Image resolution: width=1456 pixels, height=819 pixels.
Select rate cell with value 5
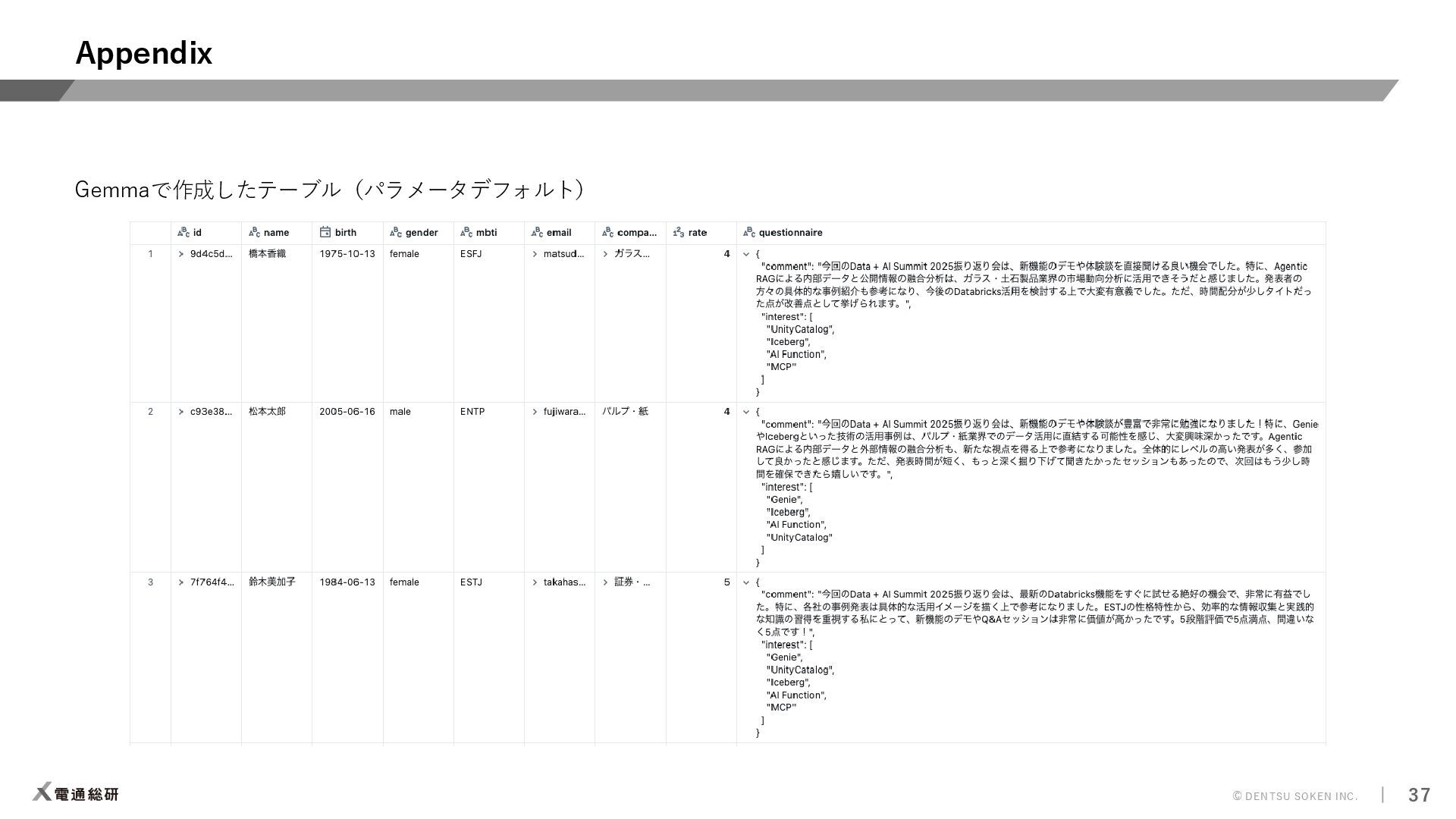tap(726, 582)
